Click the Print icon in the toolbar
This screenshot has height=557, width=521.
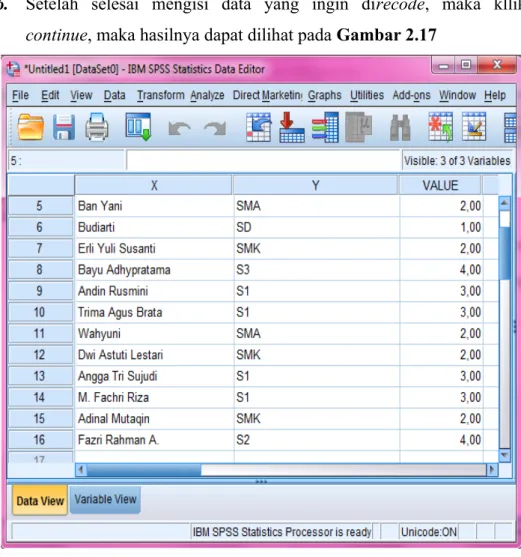(97, 127)
